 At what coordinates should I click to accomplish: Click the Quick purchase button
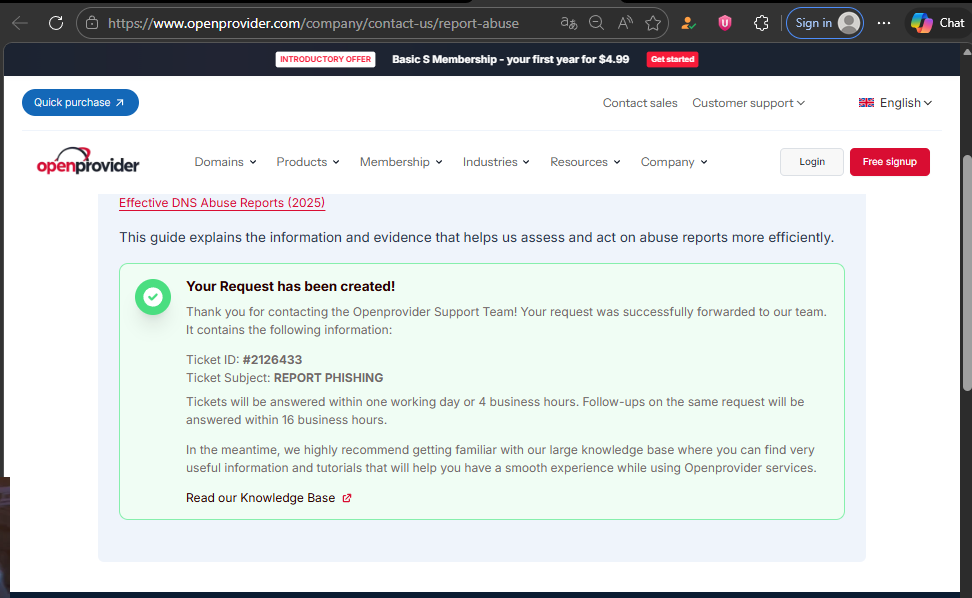click(80, 103)
